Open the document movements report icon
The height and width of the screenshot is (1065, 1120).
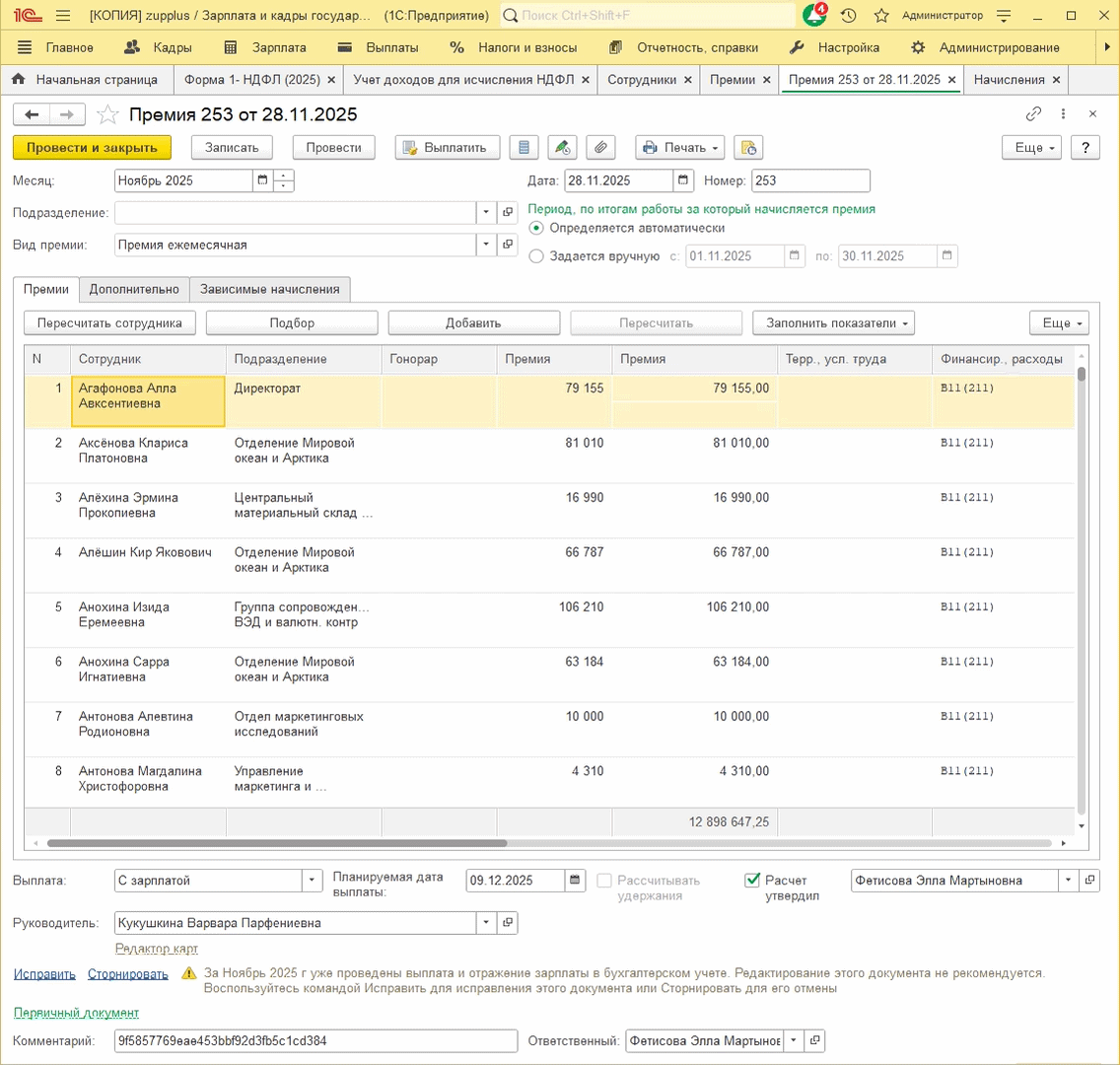(524, 147)
